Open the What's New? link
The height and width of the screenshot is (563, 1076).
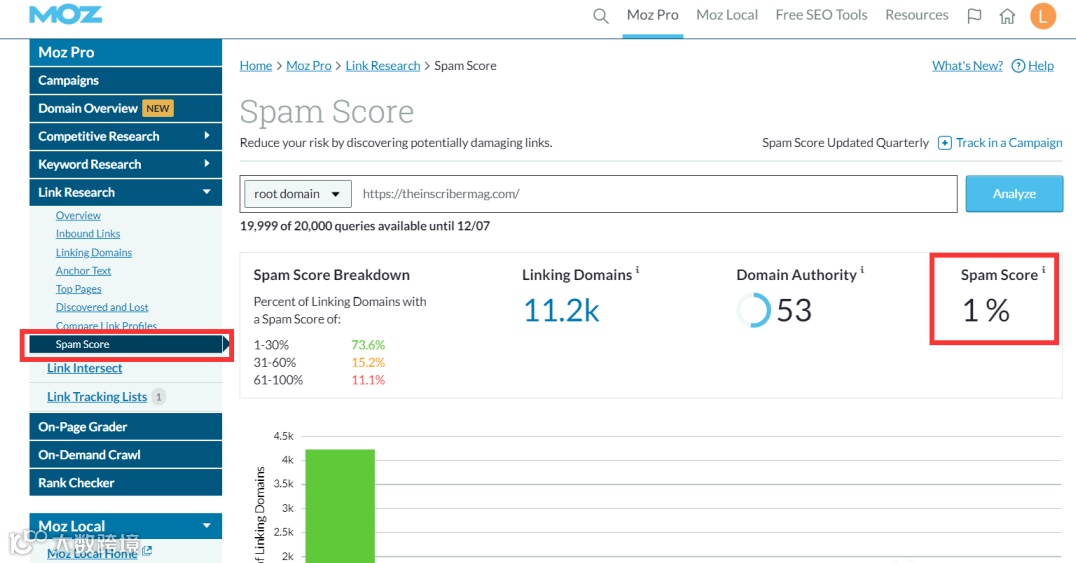click(968, 66)
